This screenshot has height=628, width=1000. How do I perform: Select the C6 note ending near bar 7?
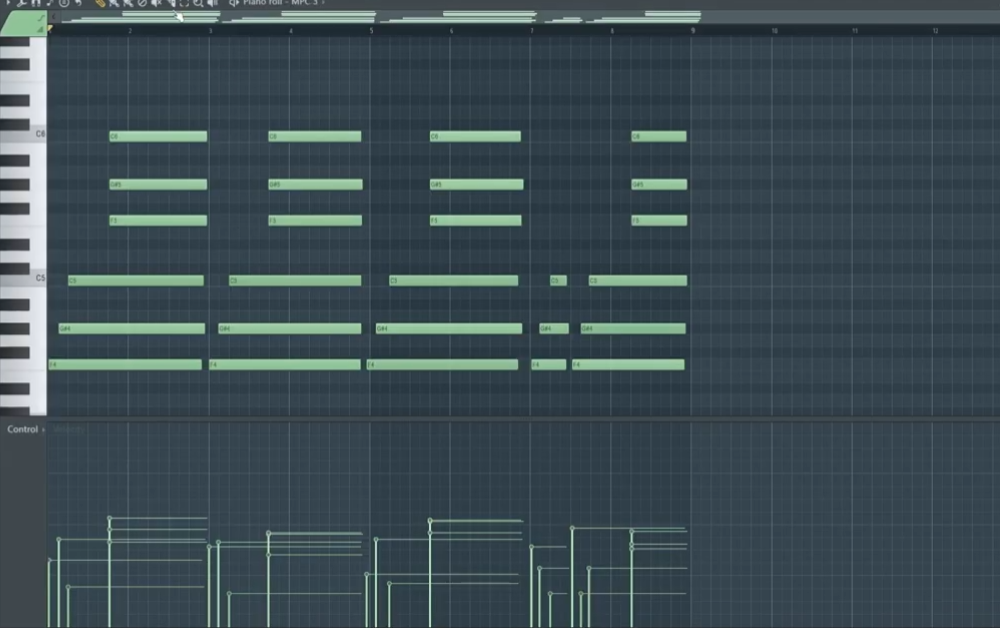pos(475,136)
